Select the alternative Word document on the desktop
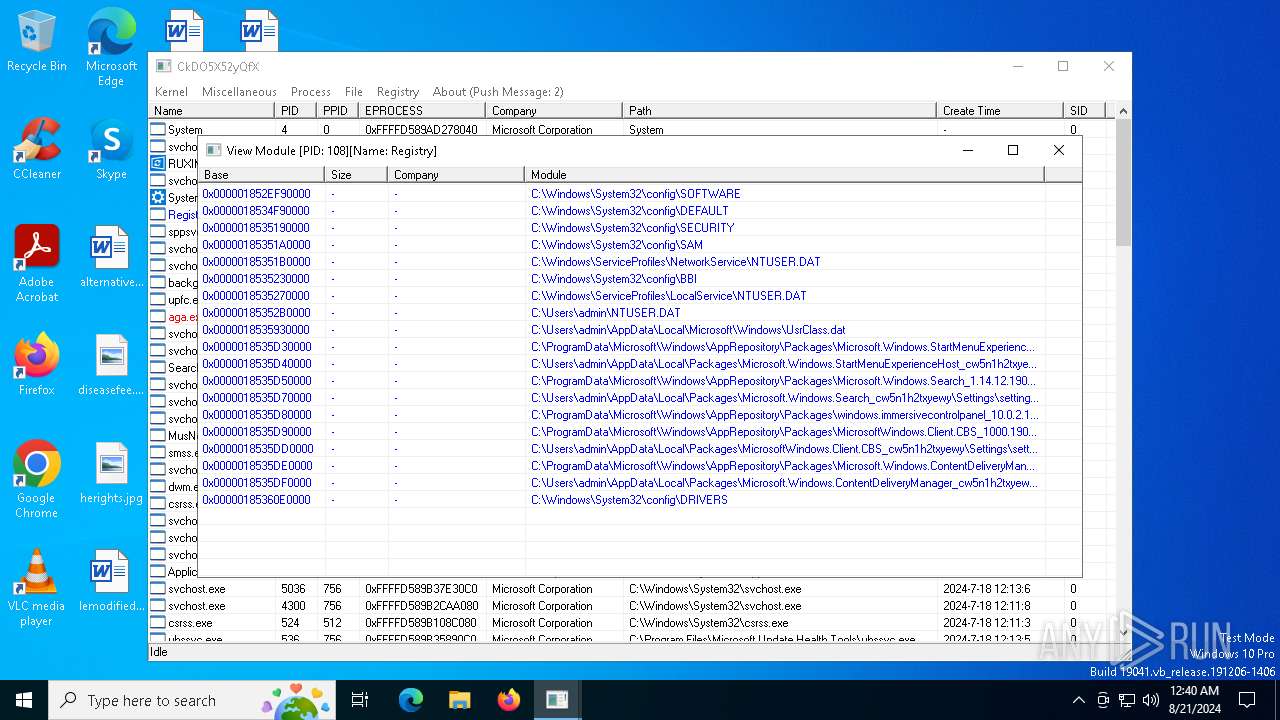This screenshot has height=720, width=1280. tap(111, 257)
